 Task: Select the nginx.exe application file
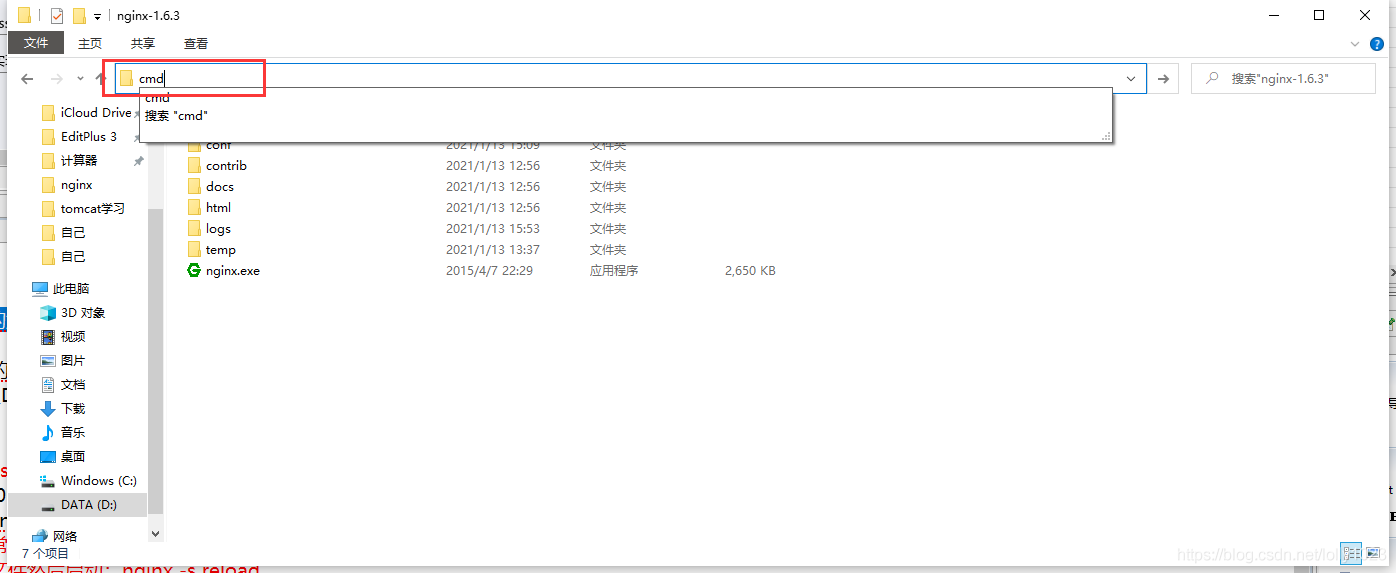tap(224, 270)
